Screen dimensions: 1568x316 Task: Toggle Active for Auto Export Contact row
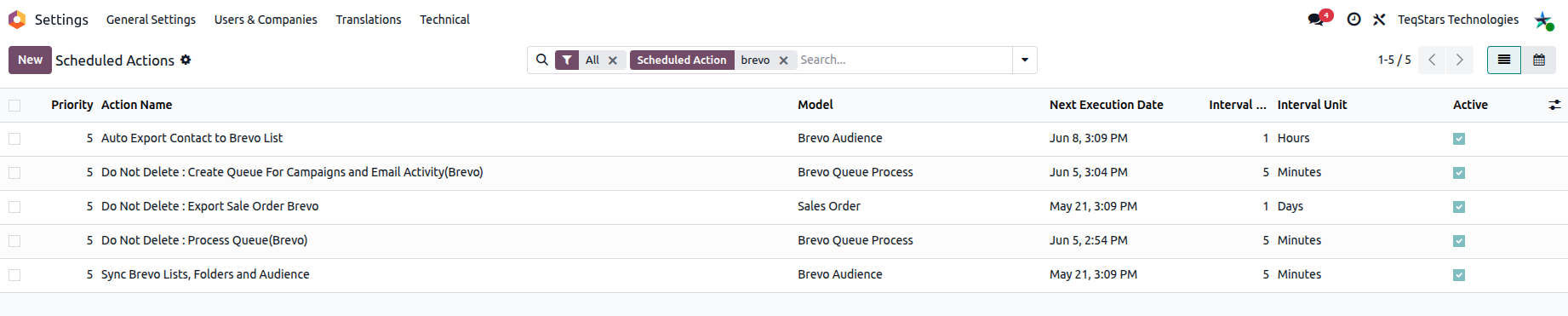tap(1459, 139)
